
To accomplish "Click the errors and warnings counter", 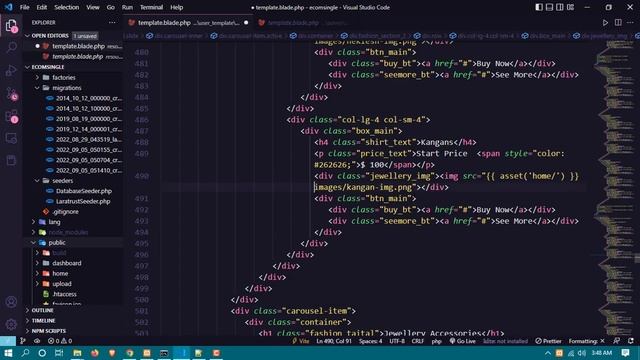I will [60, 341].
